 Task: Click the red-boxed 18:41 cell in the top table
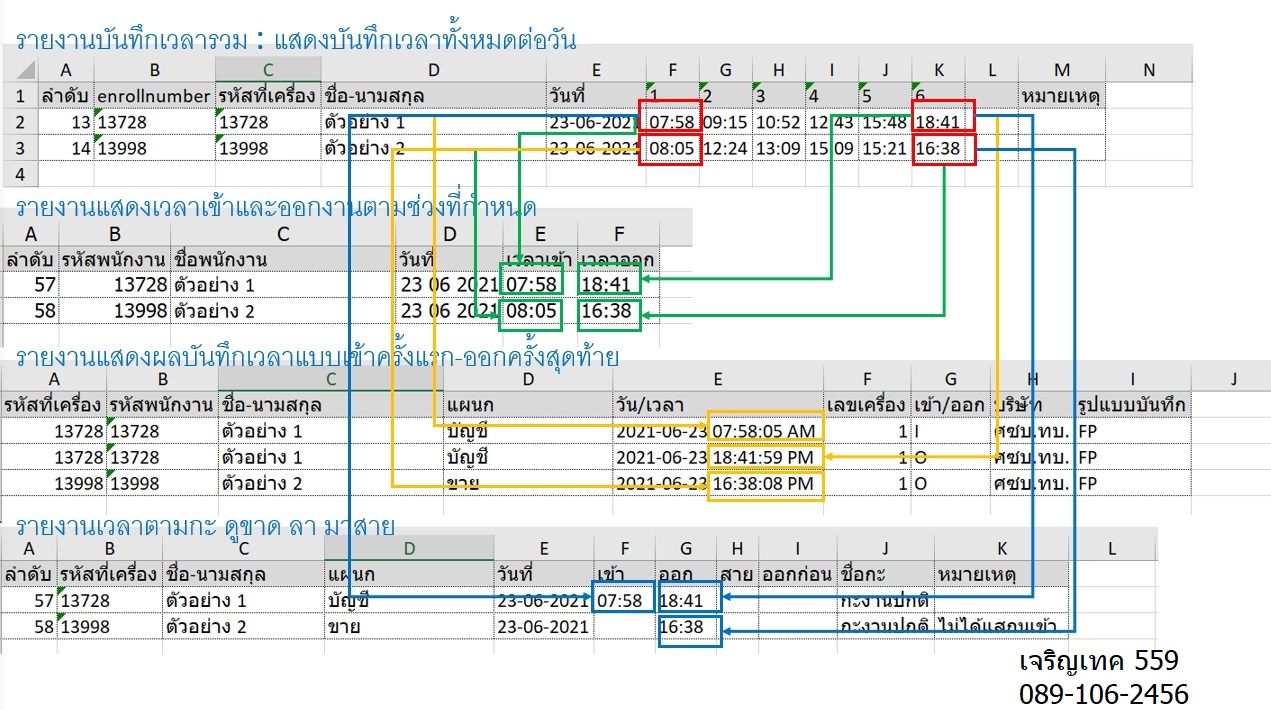pyautogui.click(x=942, y=122)
